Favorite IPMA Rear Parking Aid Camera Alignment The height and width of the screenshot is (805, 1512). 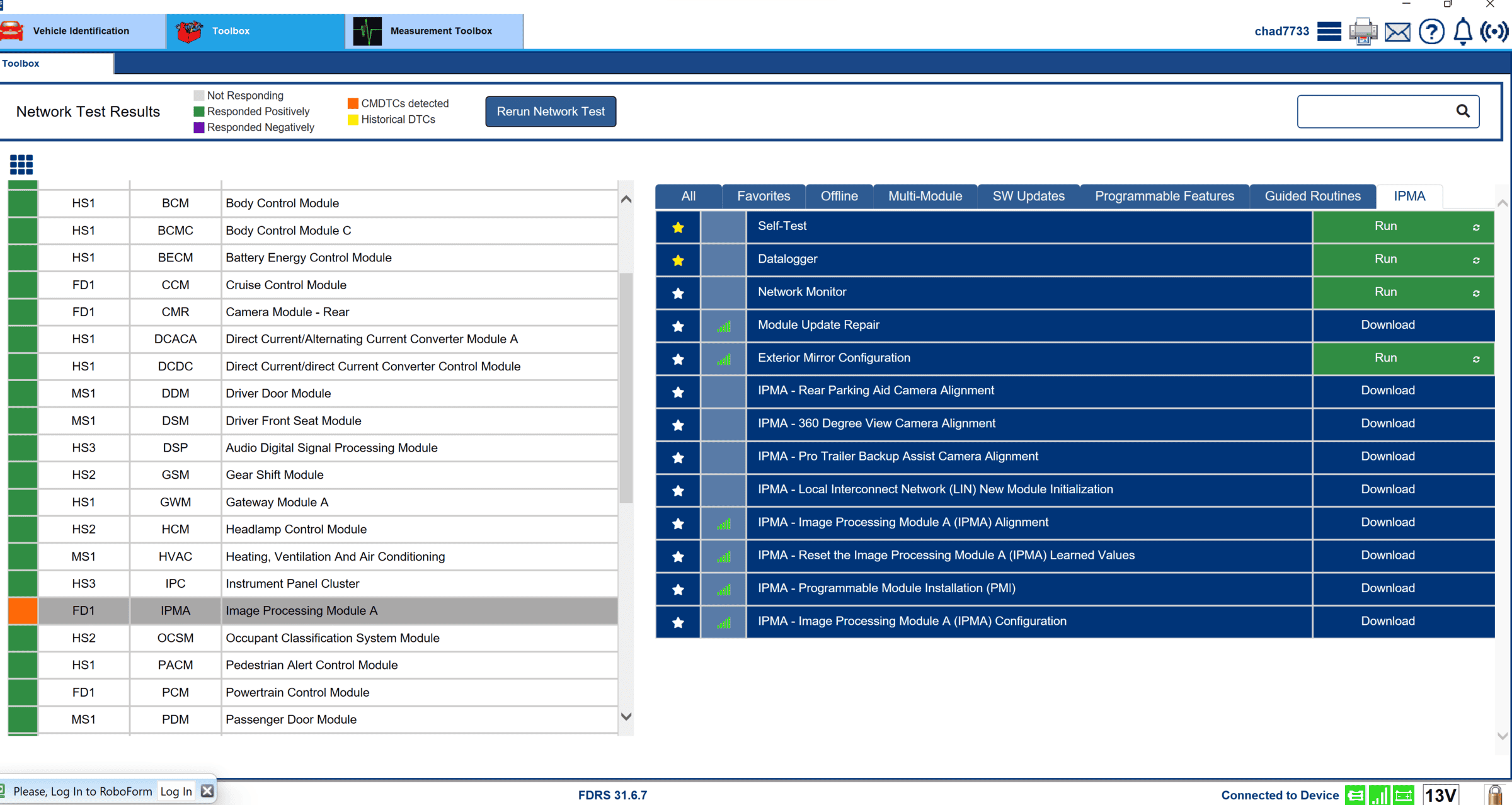click(678, 392)
